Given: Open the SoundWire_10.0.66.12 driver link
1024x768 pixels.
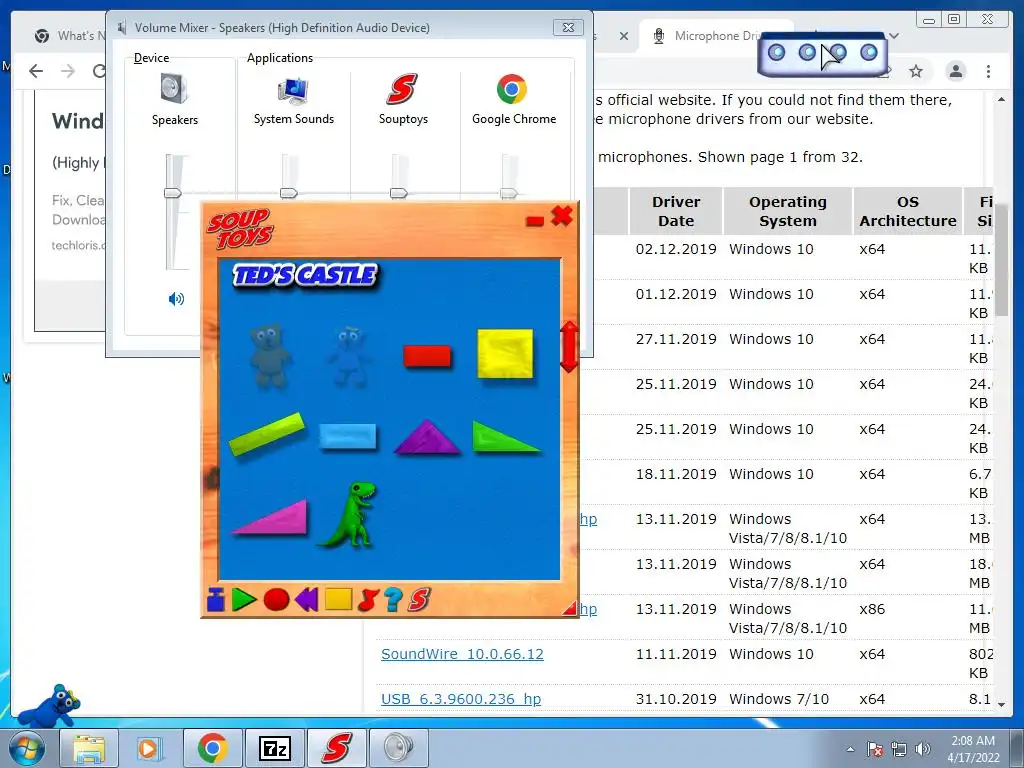Looking at the screenshot, I should pyautogui.click(x=462, y=654).
